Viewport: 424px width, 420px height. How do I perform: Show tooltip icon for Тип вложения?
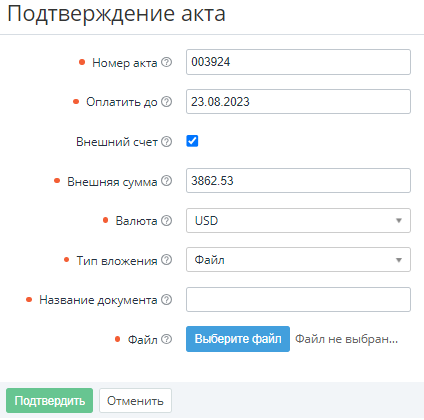(x=166, y=260)
